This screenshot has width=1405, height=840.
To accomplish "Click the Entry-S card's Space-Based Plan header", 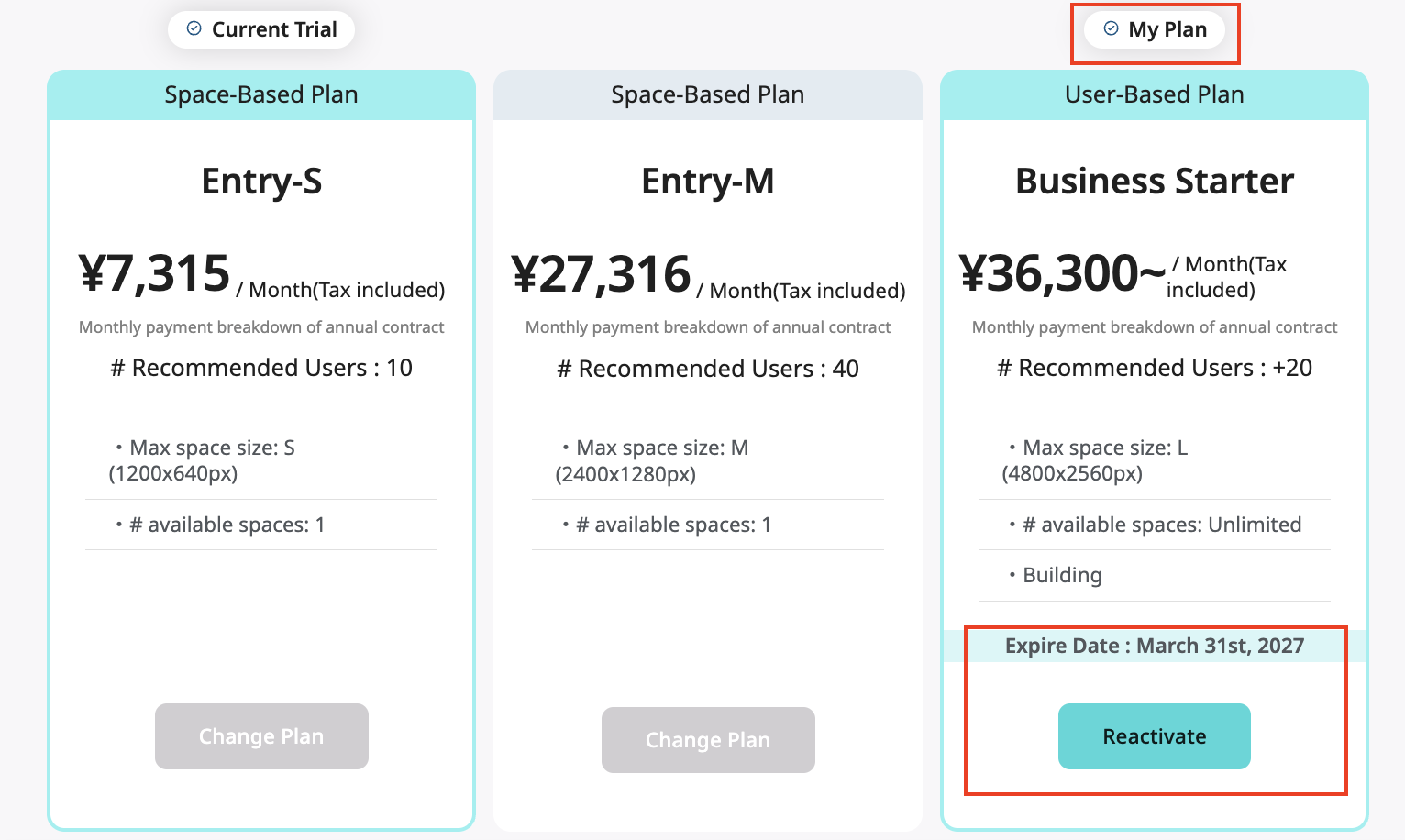I will [x=261, y=94].
